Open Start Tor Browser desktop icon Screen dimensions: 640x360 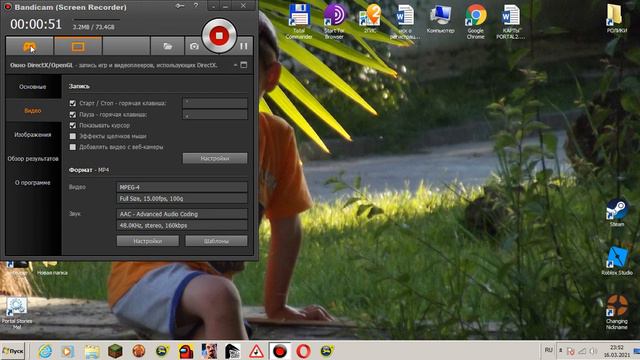click(334, 21)
